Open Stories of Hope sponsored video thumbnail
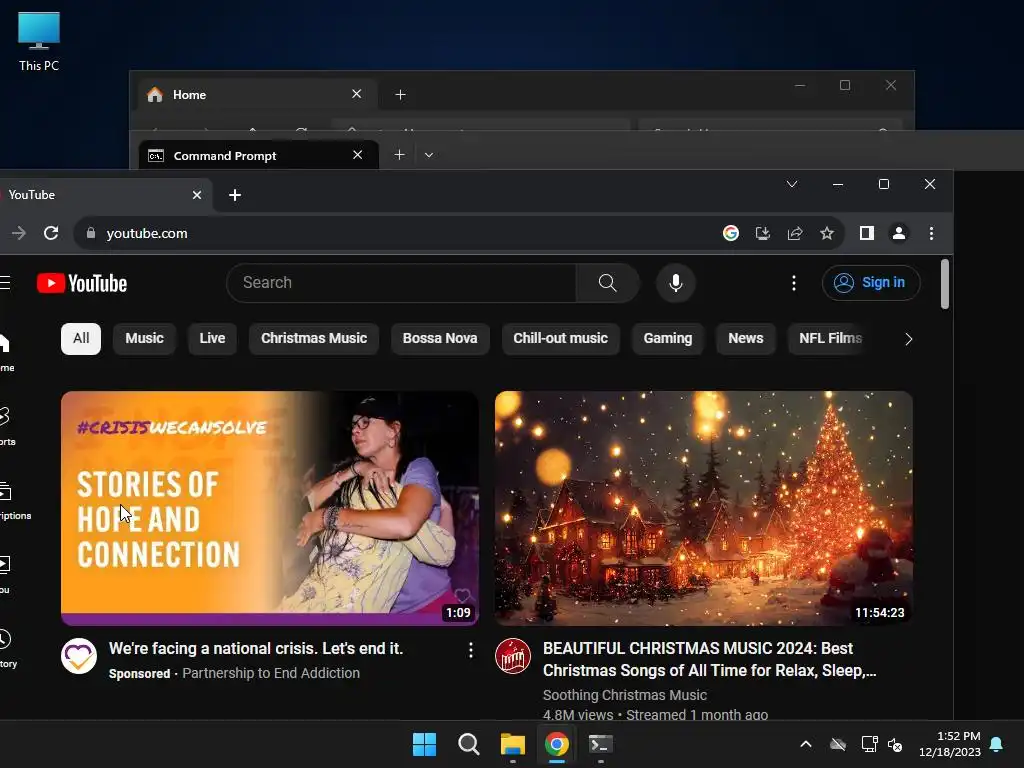This screenshot has height=768, width=1024. click(x=270, y=508)
